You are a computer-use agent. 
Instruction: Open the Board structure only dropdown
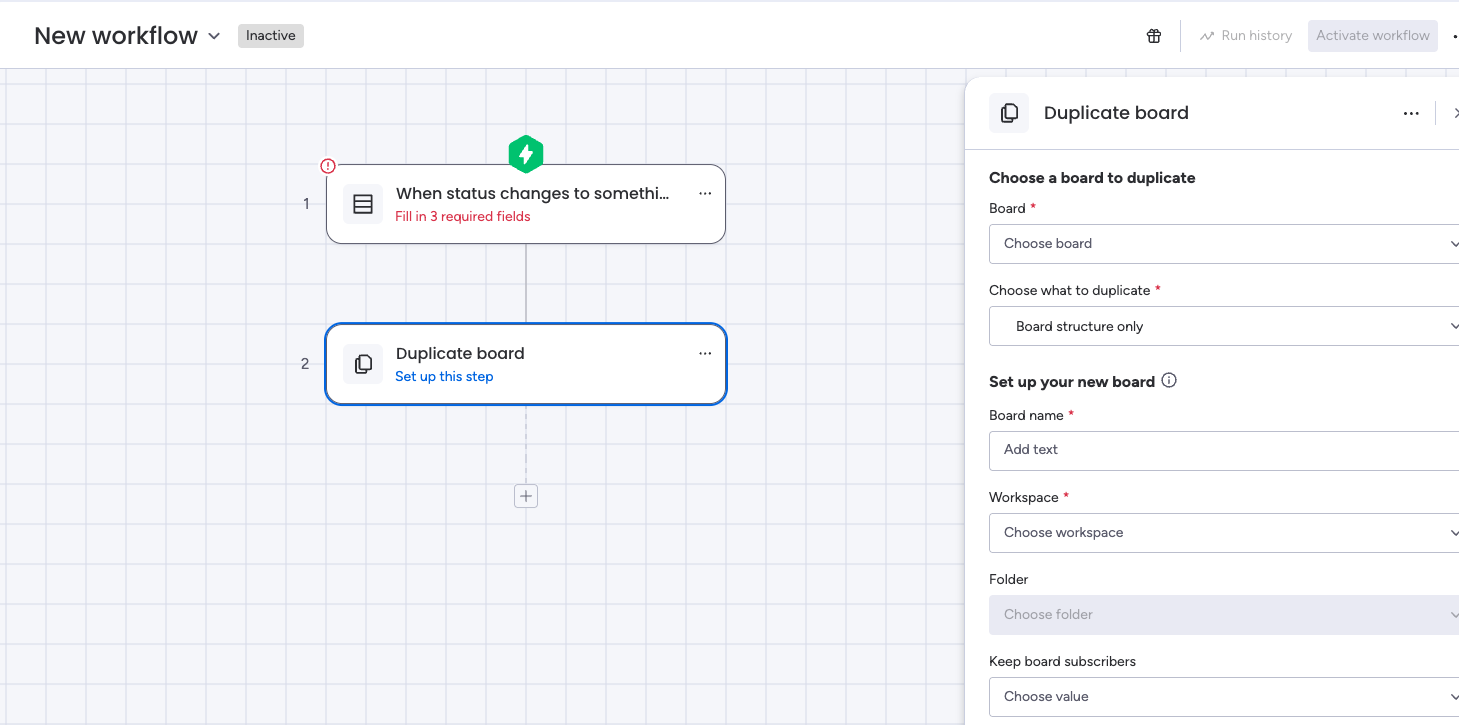click(1223, 326)
